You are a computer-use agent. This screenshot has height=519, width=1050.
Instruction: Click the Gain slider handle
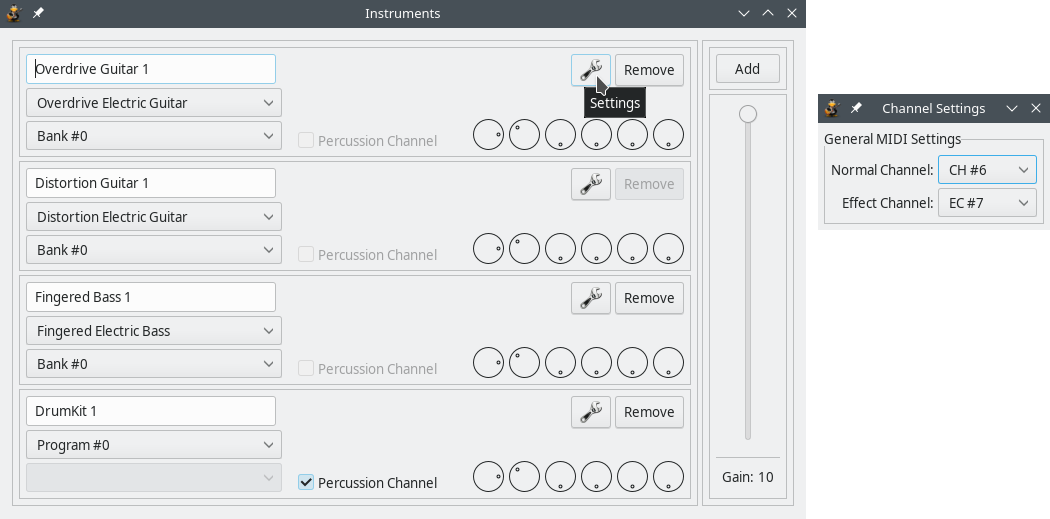[748, 114]
